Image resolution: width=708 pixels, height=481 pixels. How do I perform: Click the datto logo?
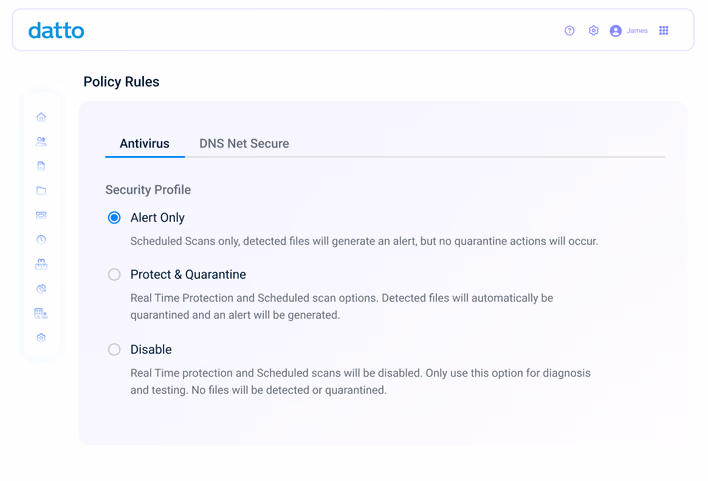click(56, 30)
